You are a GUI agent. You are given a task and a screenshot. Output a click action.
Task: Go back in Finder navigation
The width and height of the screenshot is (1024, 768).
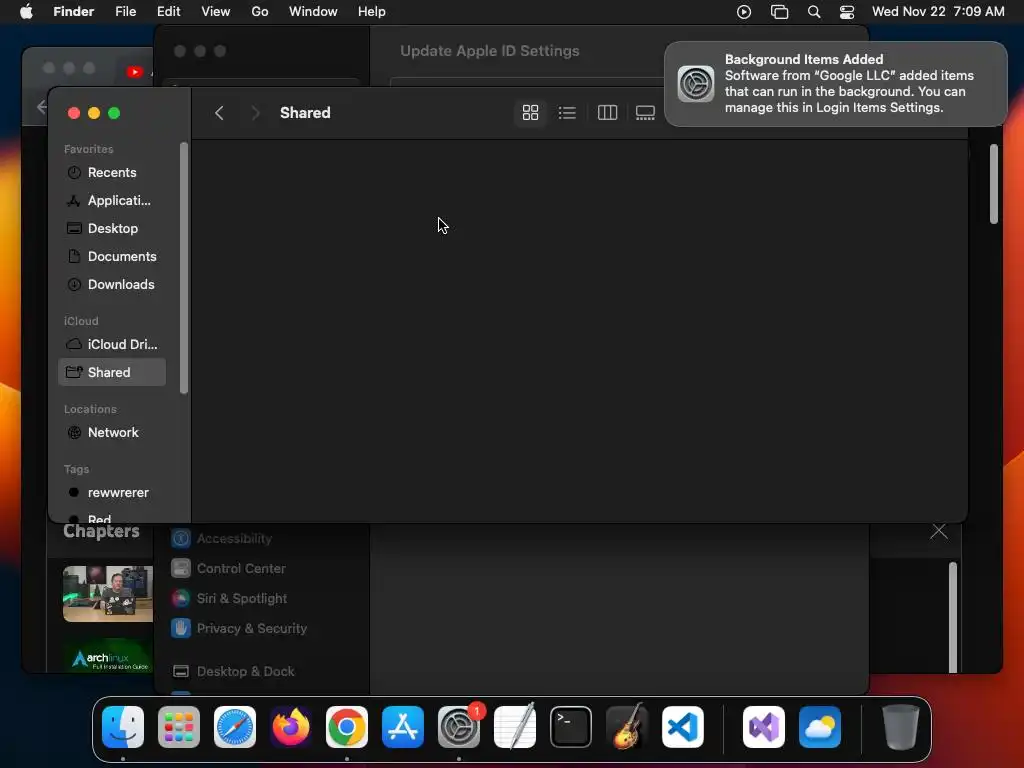click(x=219, y=113)
